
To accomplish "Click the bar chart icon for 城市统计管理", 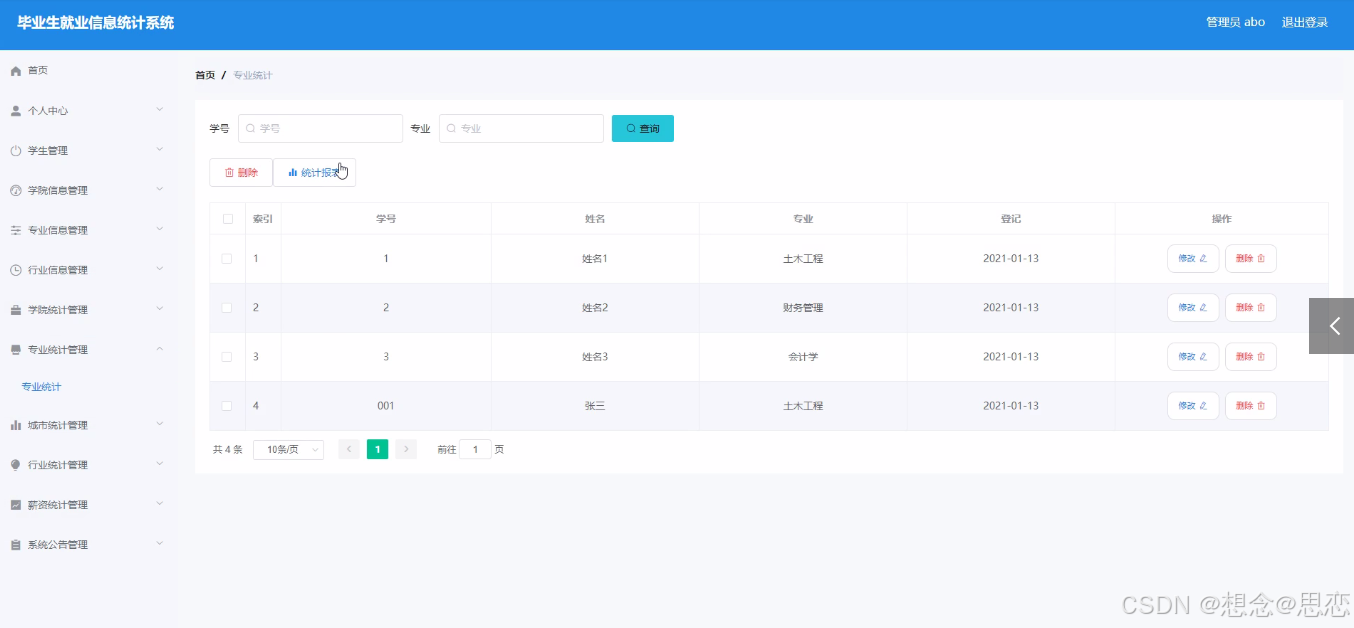I will 16,425.
